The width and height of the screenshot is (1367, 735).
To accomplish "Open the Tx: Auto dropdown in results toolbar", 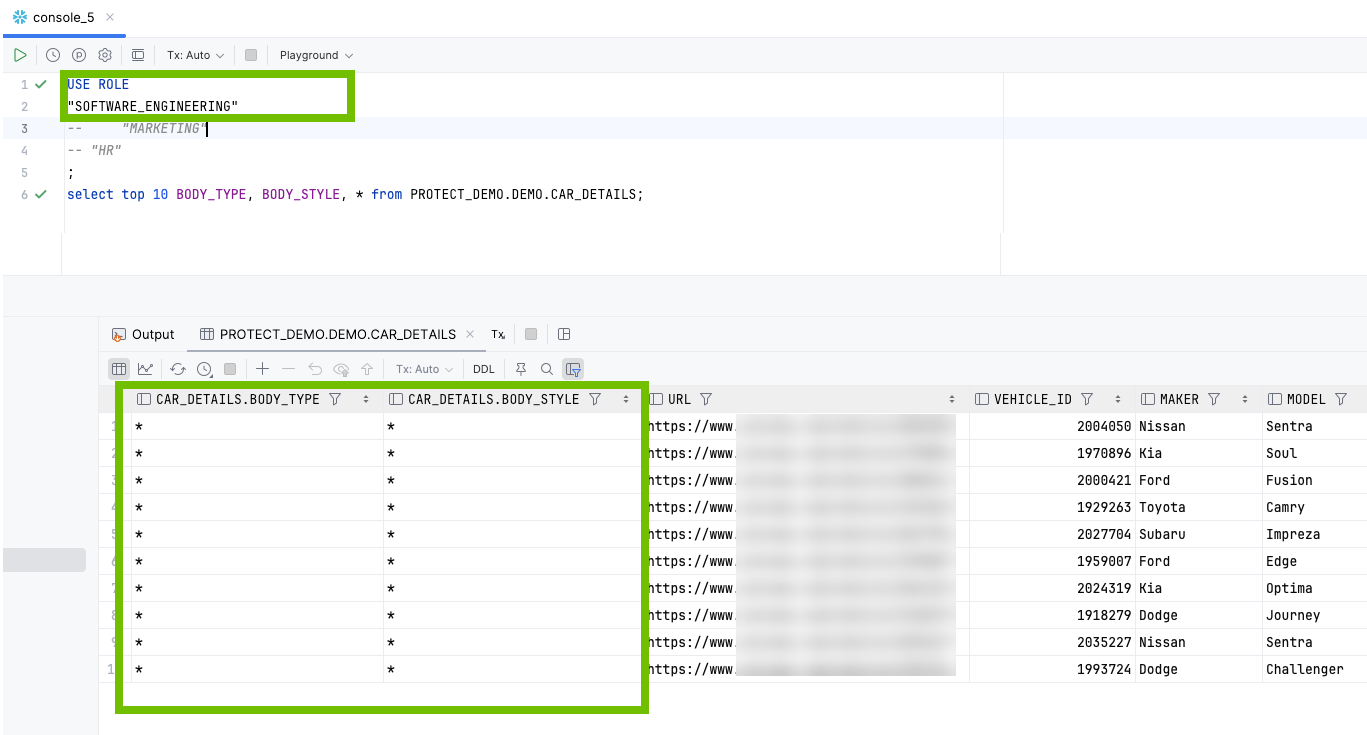I will tap(424, 369).
